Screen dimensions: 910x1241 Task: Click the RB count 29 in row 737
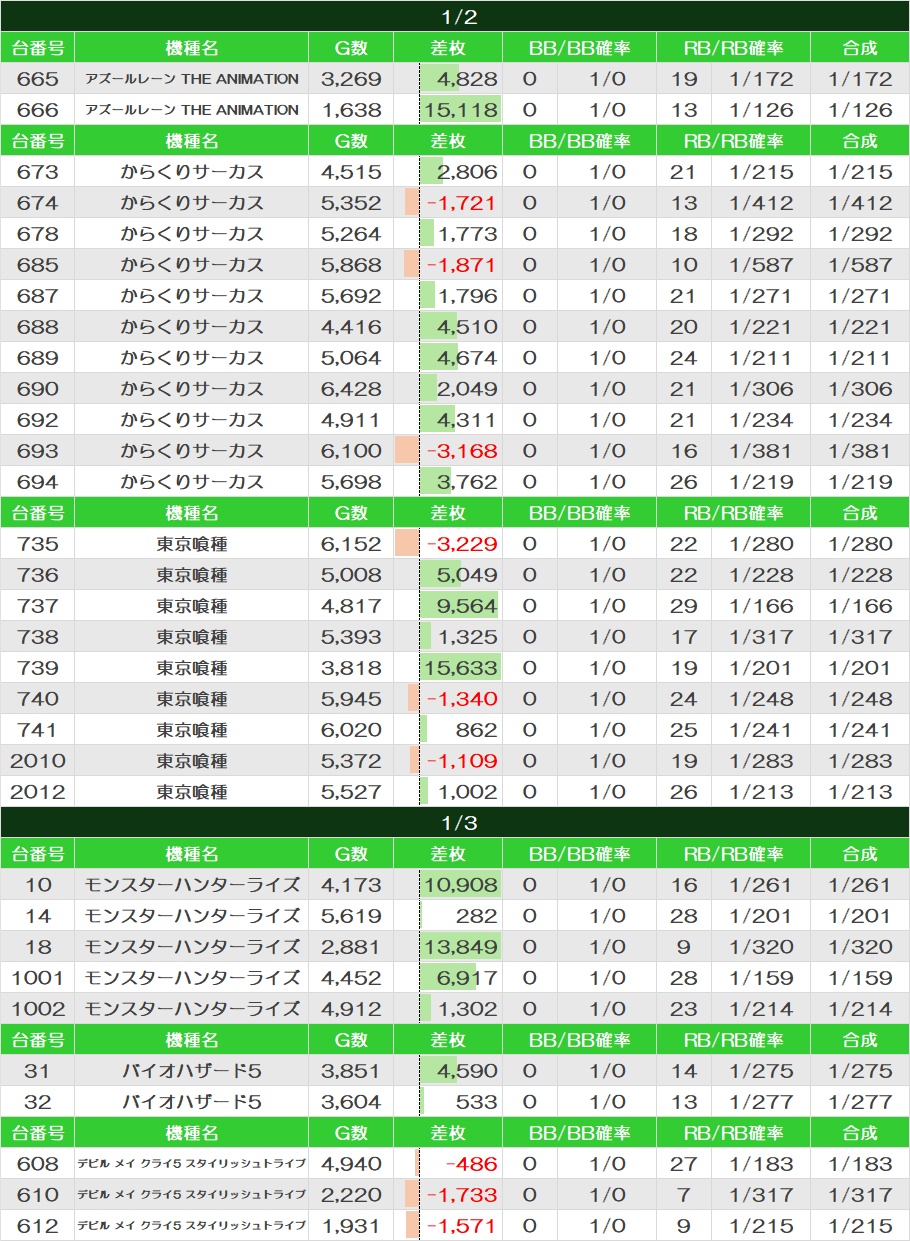tap(683, 606)
